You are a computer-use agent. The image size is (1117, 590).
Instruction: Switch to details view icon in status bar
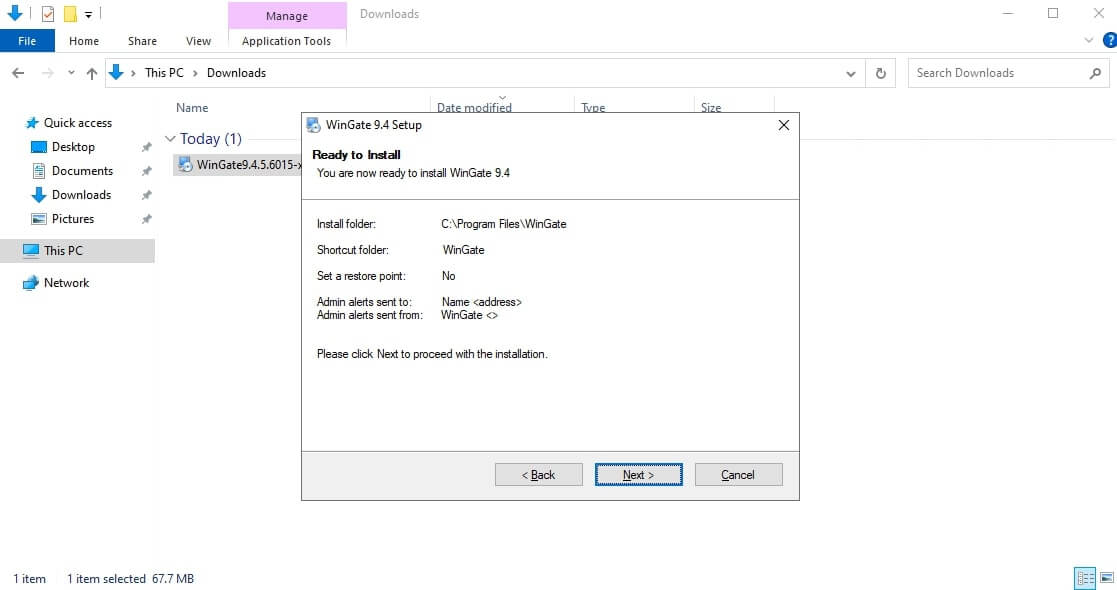pos(1085,578)
